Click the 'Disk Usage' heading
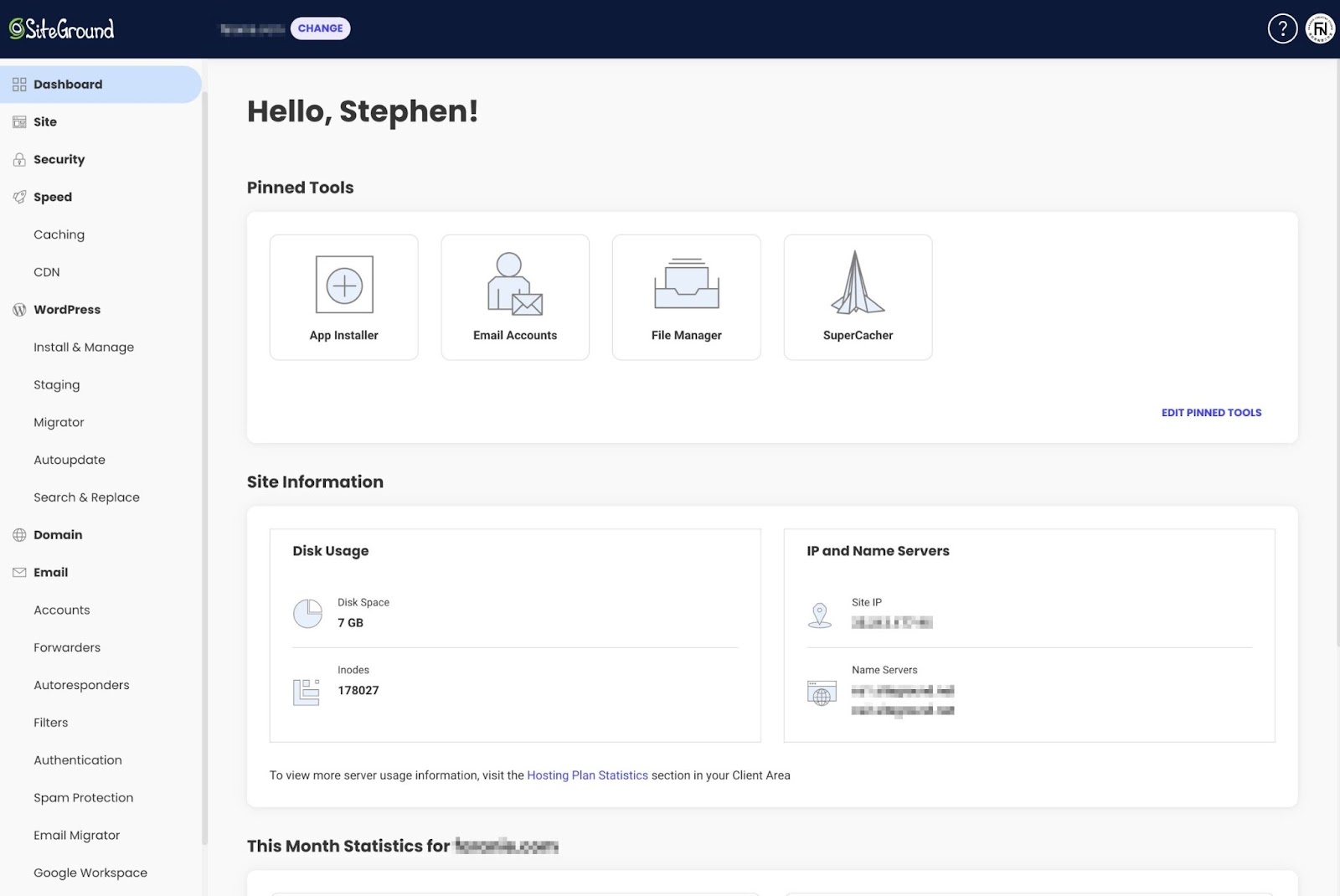This screenshot has height=896, width=1340. coord(331,551)
